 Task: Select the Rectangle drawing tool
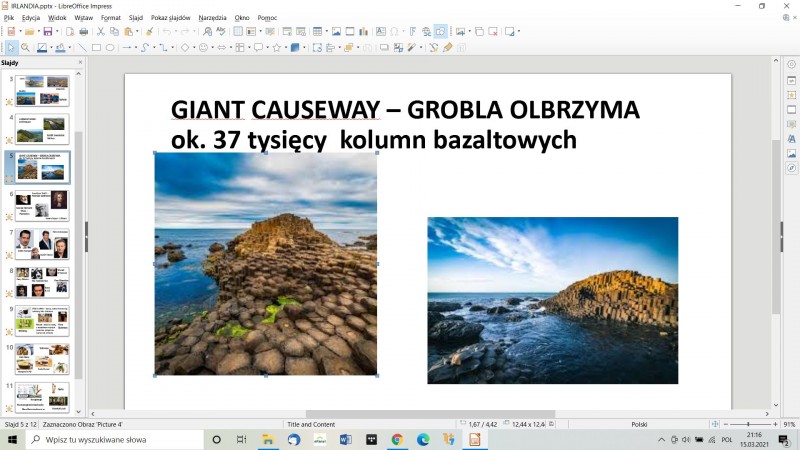pos(96,47)
